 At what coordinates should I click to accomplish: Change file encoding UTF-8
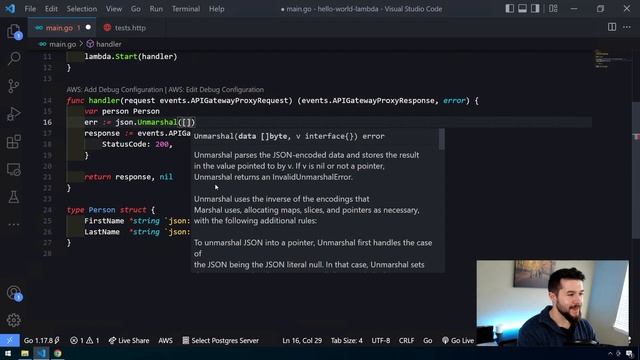tap(381, 340)
